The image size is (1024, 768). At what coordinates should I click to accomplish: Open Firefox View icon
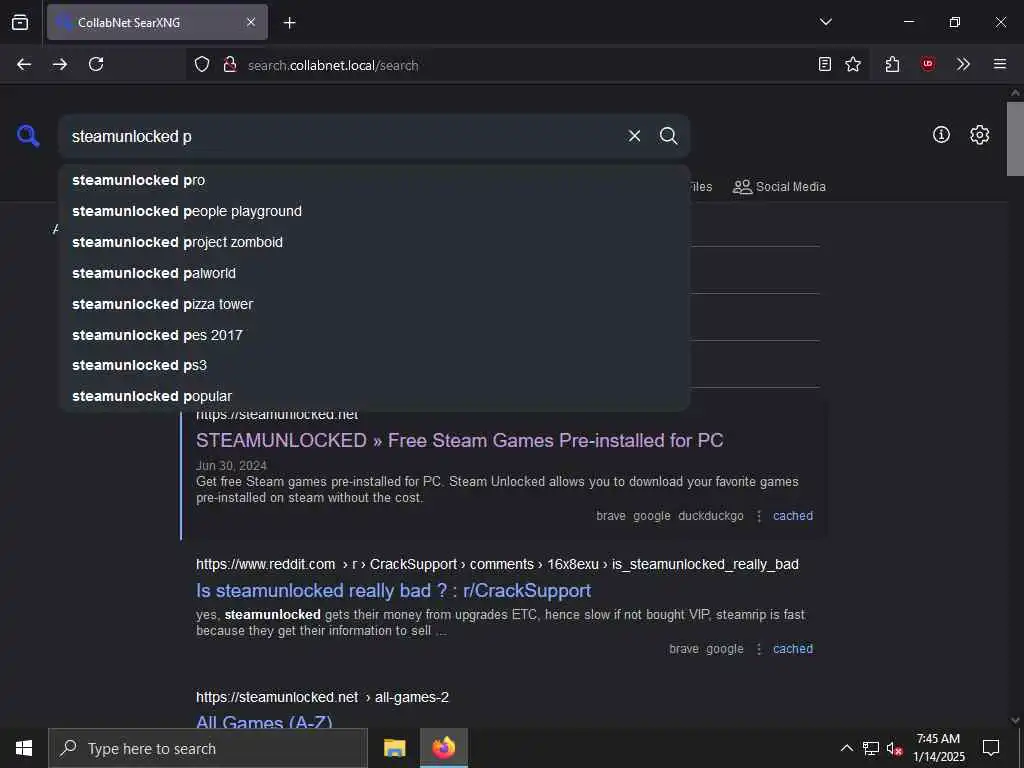coord(20,22)
